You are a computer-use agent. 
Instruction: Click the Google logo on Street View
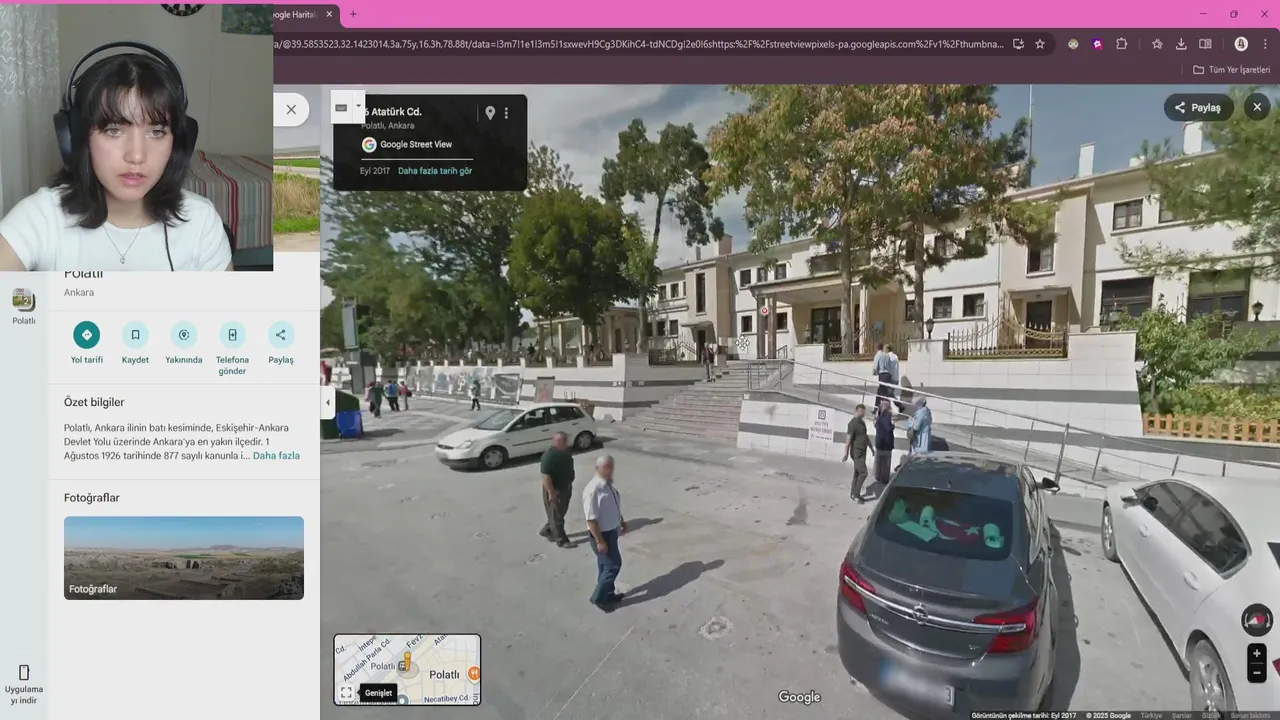[799, 697]
